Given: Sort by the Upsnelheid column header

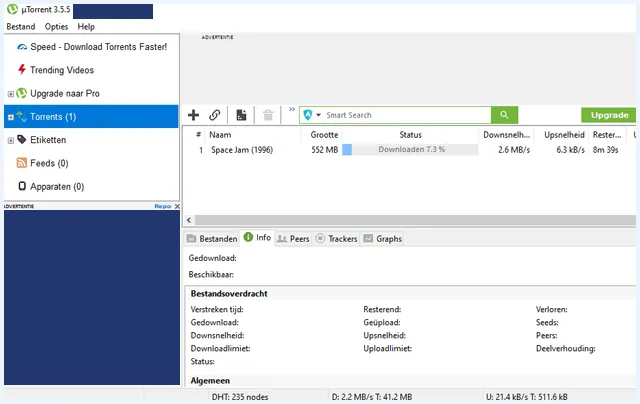Looking at the screenshot, I should point(564,135).
